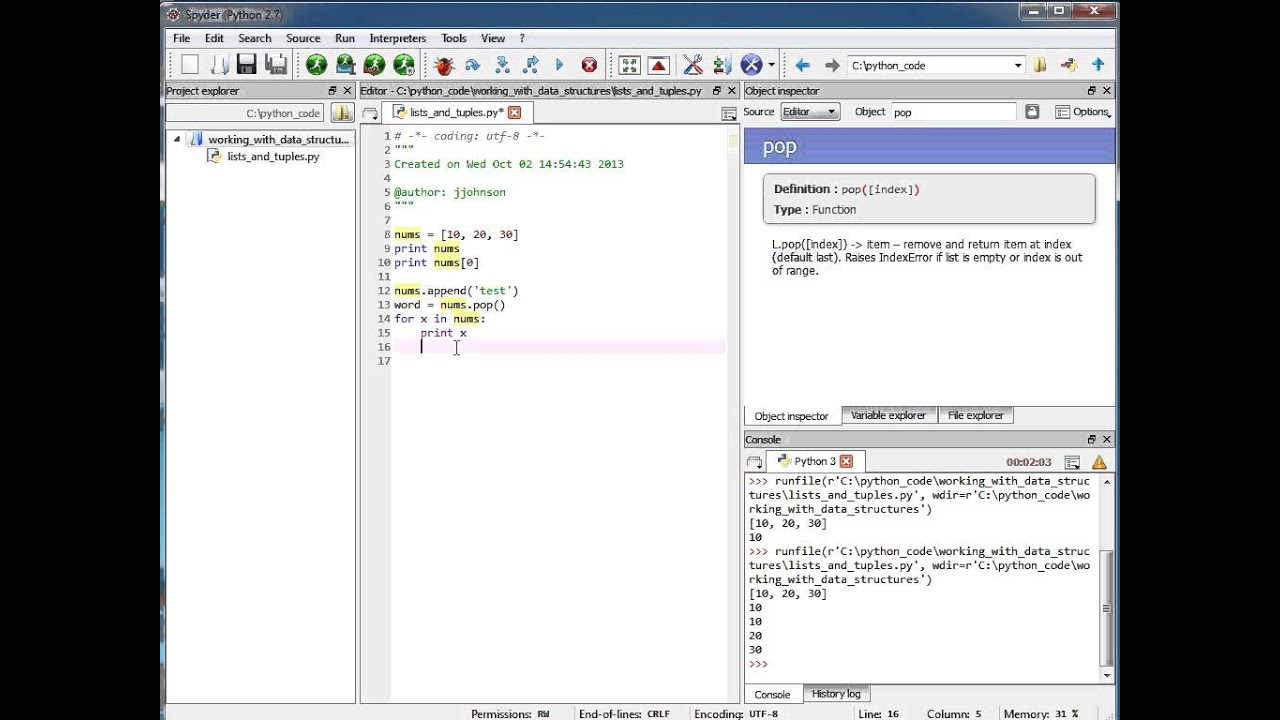This screenshot has width=1280, height=720.
Task: Open the File menu
Action: (x=181, y=38)
